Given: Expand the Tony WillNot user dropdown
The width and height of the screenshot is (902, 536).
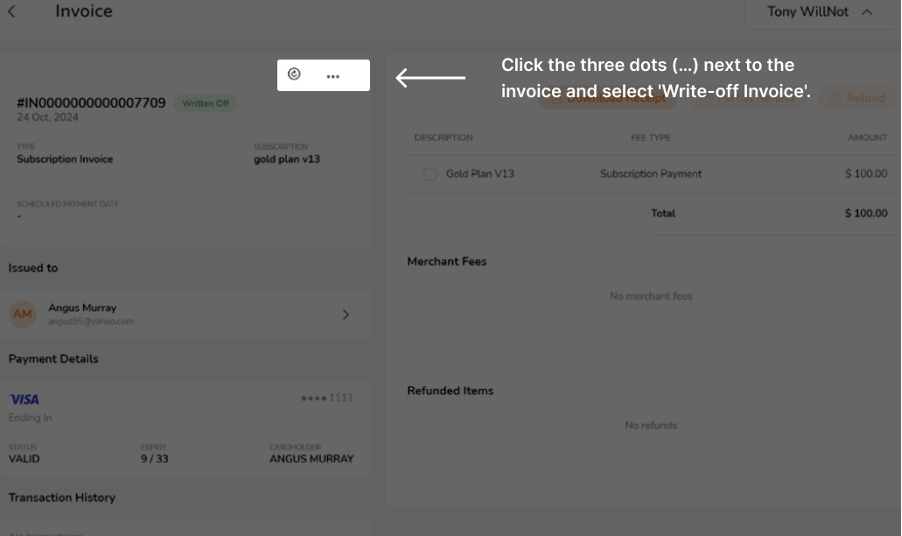Looking at the screenshot, I should tap(820, 12).
